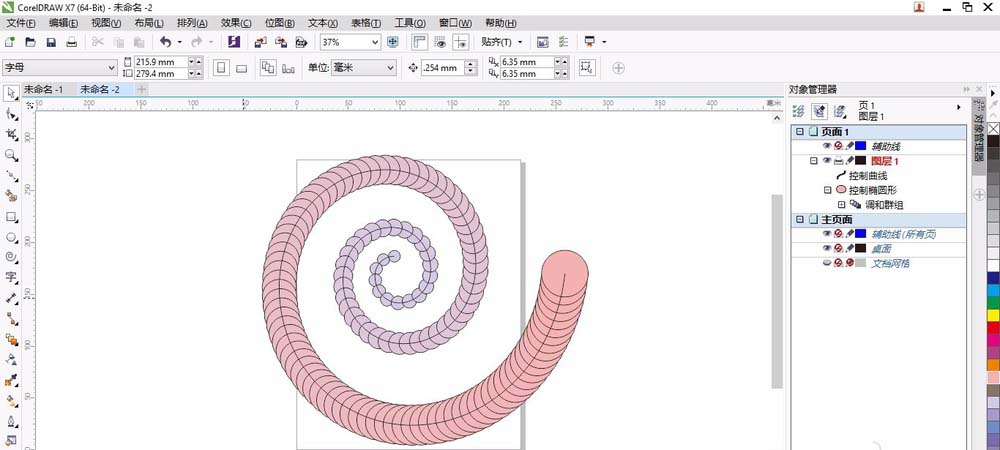This screenshot has height=450, width=1000.
Task: Select blue color swatch of 辅助线 layer
Action: (x=861, y=146)
